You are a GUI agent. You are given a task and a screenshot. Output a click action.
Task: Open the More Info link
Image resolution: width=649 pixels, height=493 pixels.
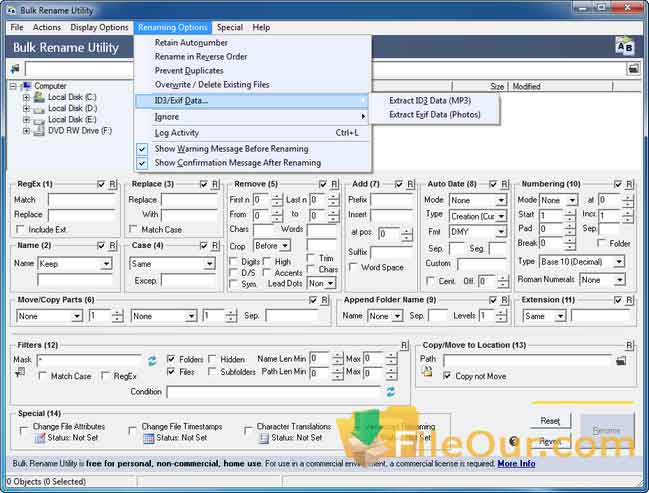516,463
